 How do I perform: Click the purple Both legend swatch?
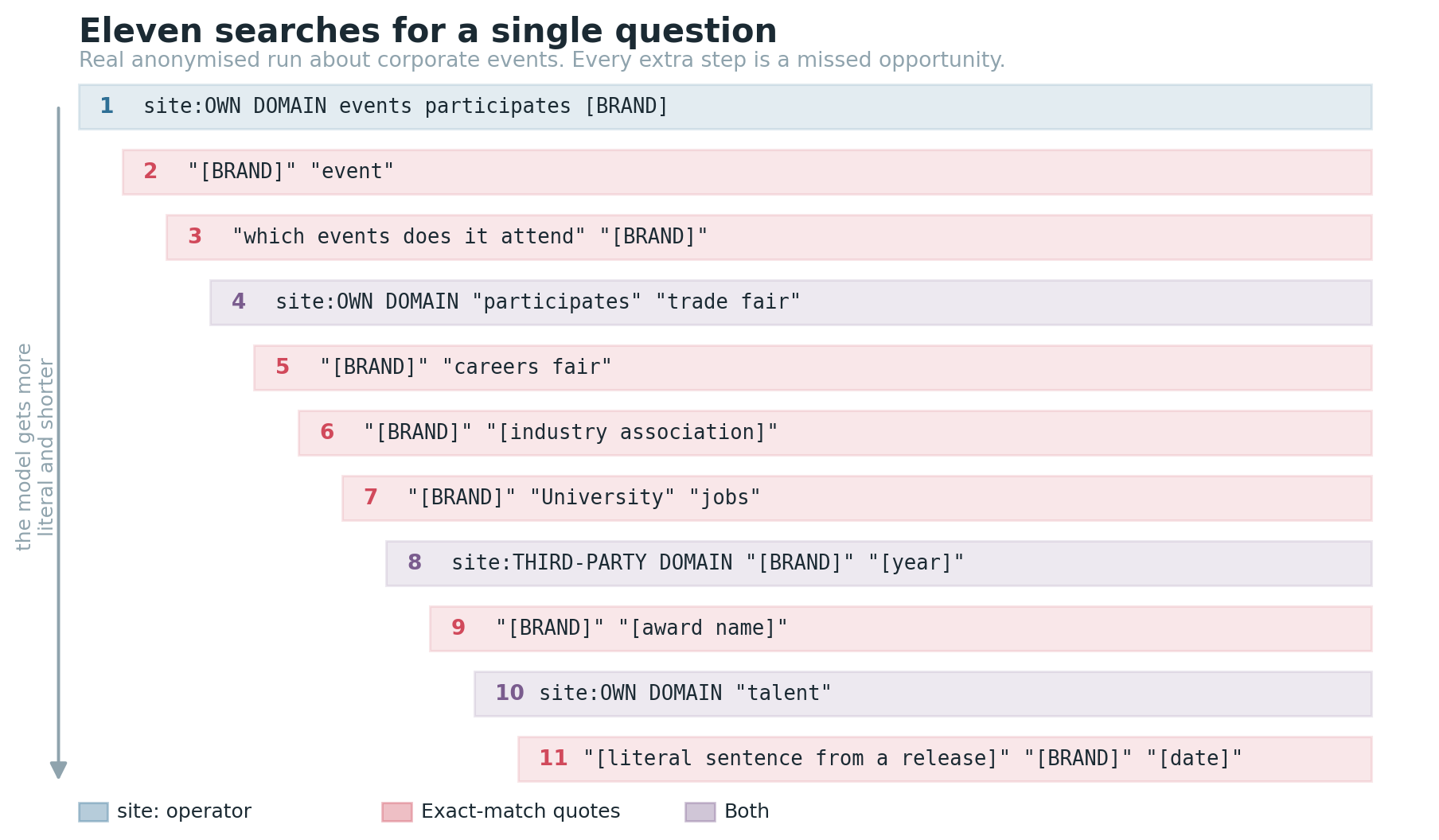coord(700,811)
